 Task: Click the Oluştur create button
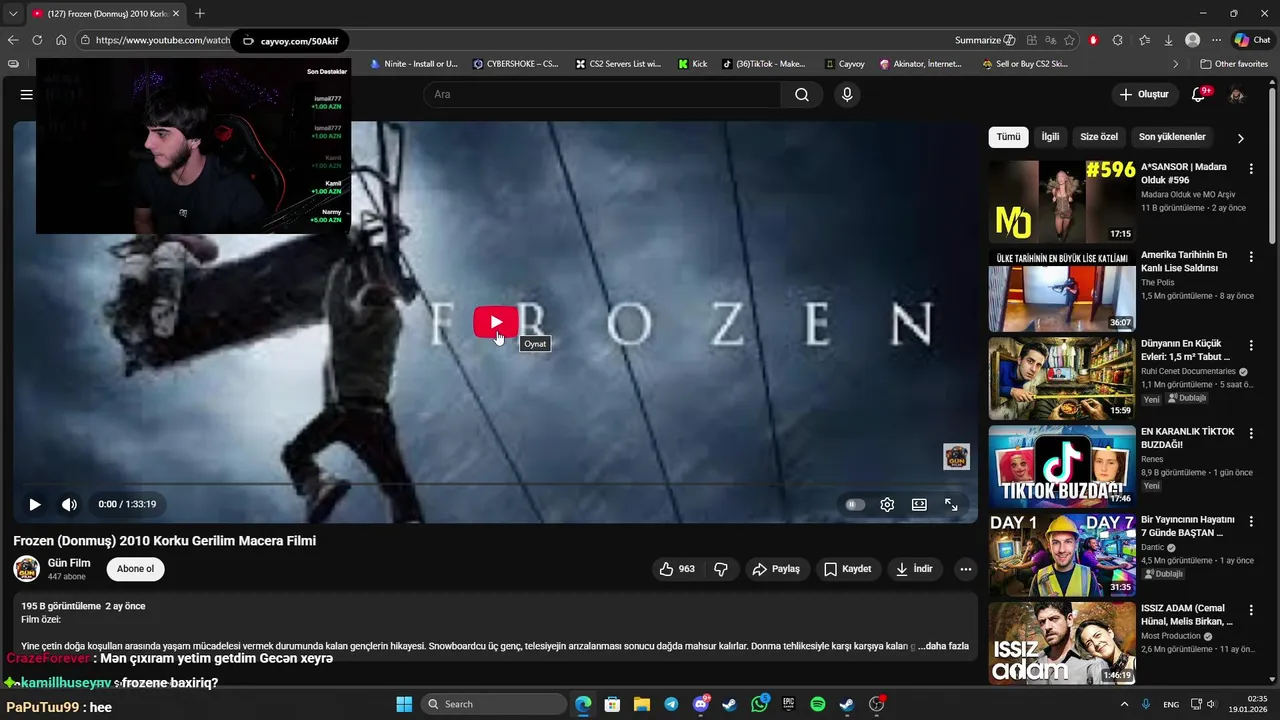pos(1144,95)
